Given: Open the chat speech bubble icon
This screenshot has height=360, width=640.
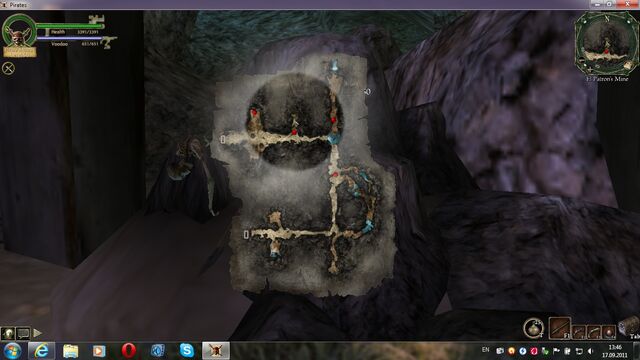Looking at the screenshot, I should click(x=23, y=333).
